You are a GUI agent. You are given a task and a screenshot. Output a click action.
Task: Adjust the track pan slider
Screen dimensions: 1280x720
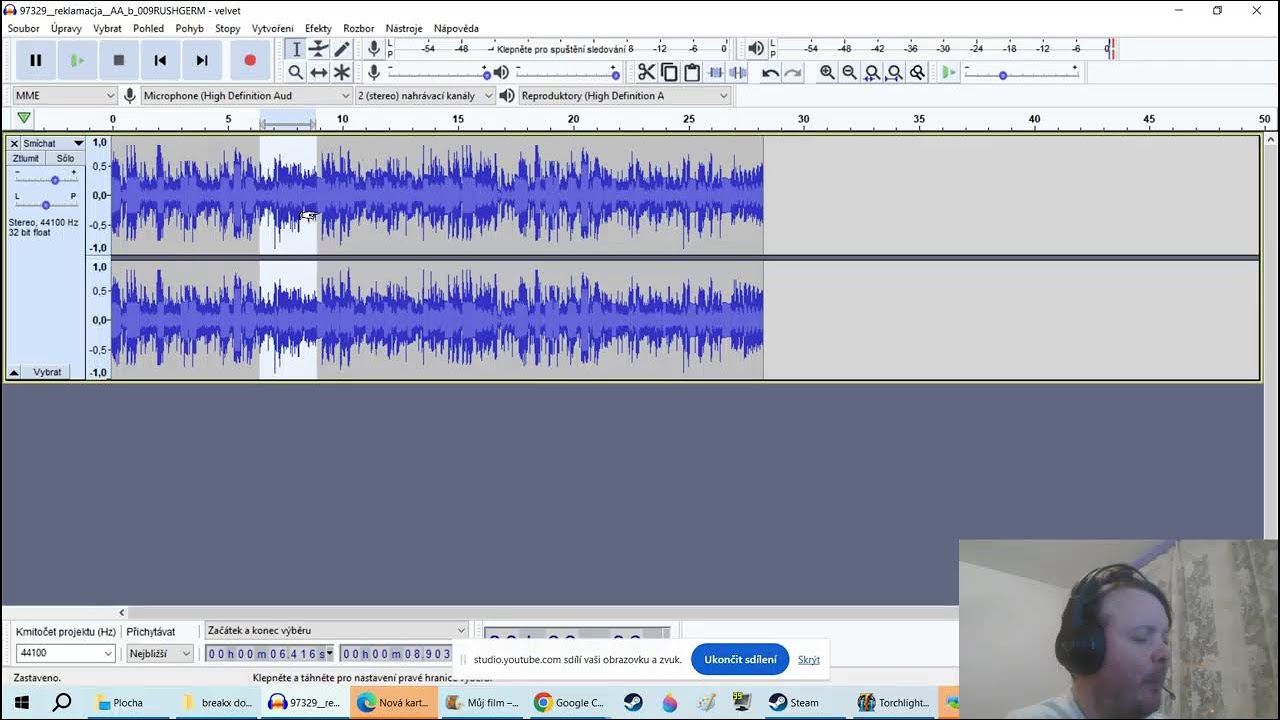(x=46, y=204)
